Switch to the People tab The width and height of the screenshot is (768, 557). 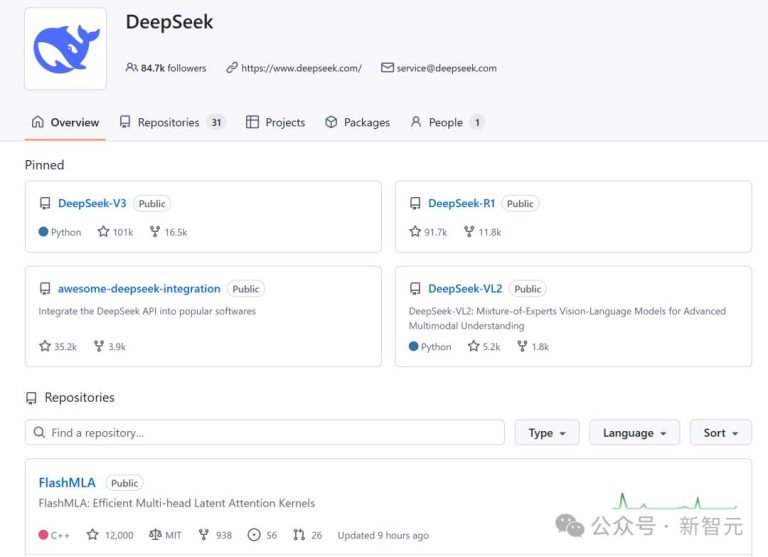point(447,122)
